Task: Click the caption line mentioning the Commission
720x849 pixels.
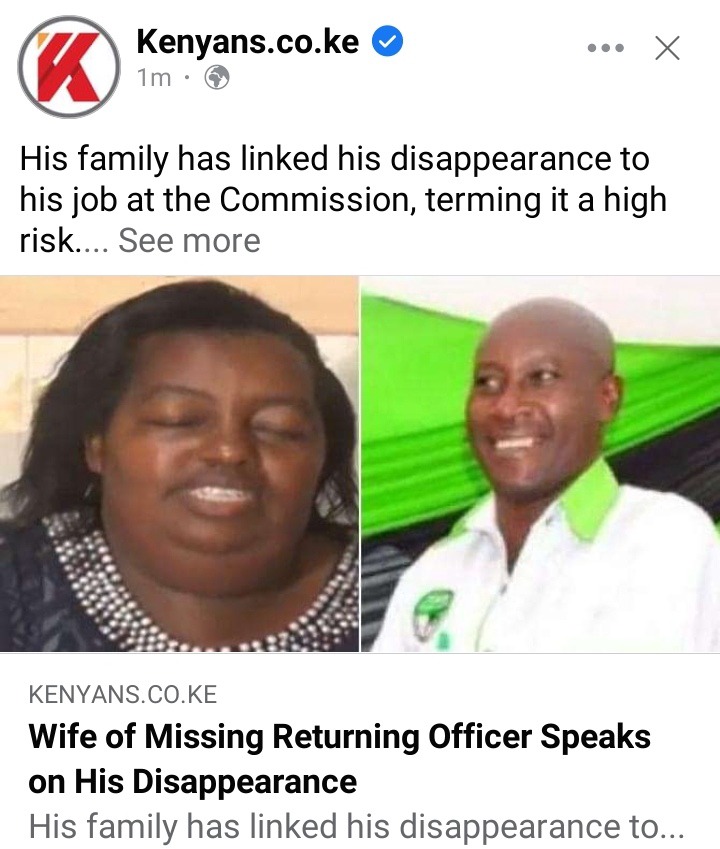Action: pos(343,200)
